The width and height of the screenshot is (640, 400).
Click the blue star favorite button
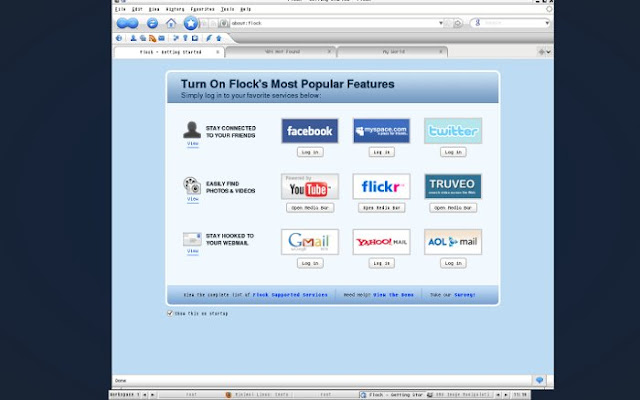click(x=191, y=23)
